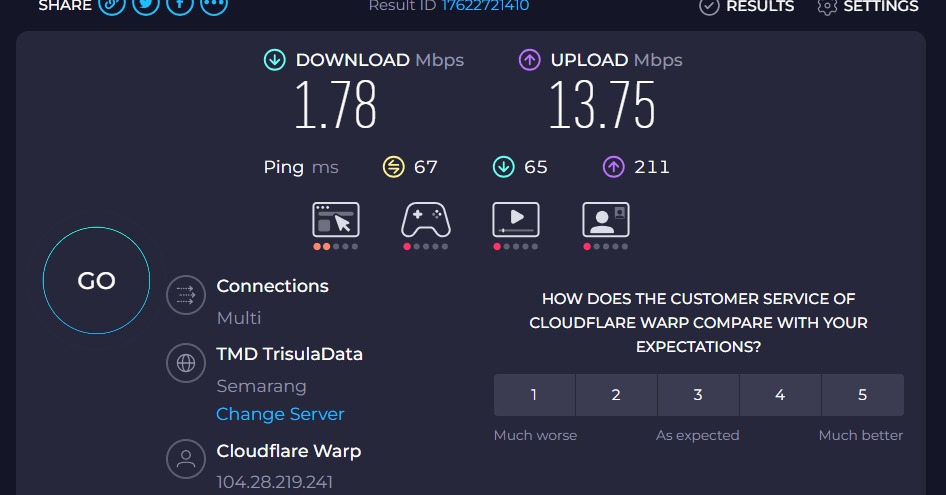Screen dimensions: 946x495
Task: Click the idle ping icon showing 67
Action: pos(393,167)
